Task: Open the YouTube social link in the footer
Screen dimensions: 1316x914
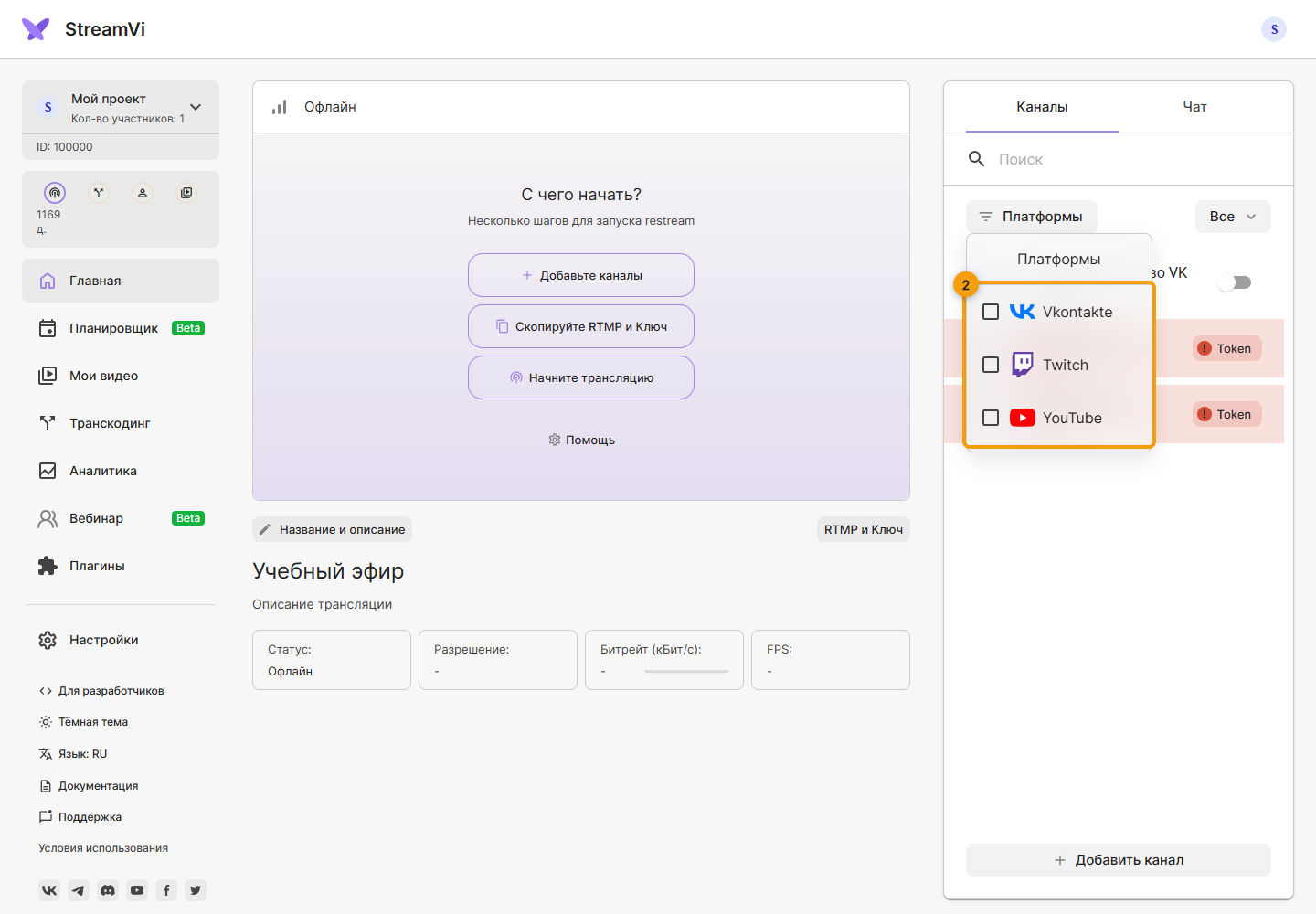Action: click(137, 890)
